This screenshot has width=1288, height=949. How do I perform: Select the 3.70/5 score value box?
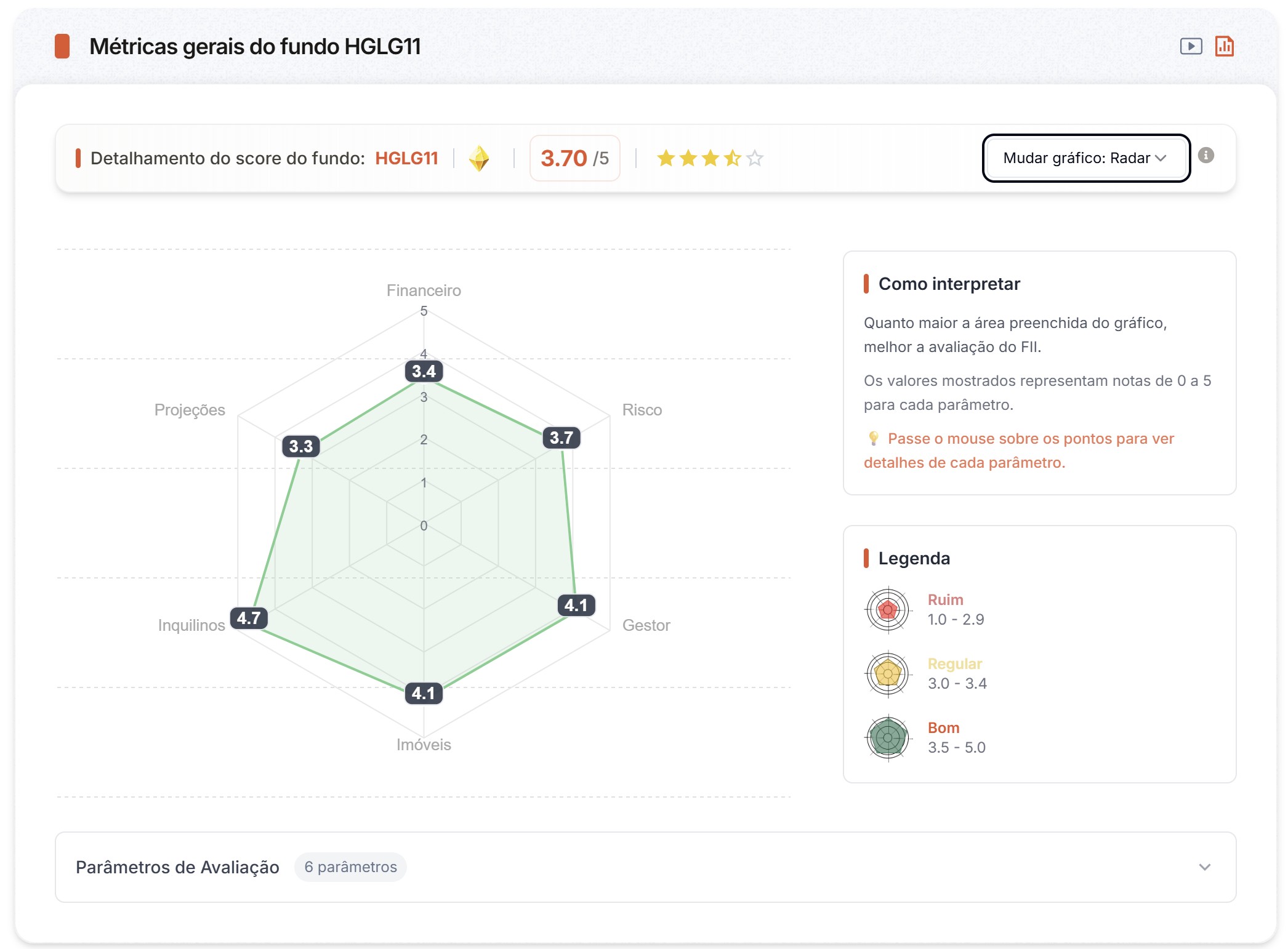point(574,158)
